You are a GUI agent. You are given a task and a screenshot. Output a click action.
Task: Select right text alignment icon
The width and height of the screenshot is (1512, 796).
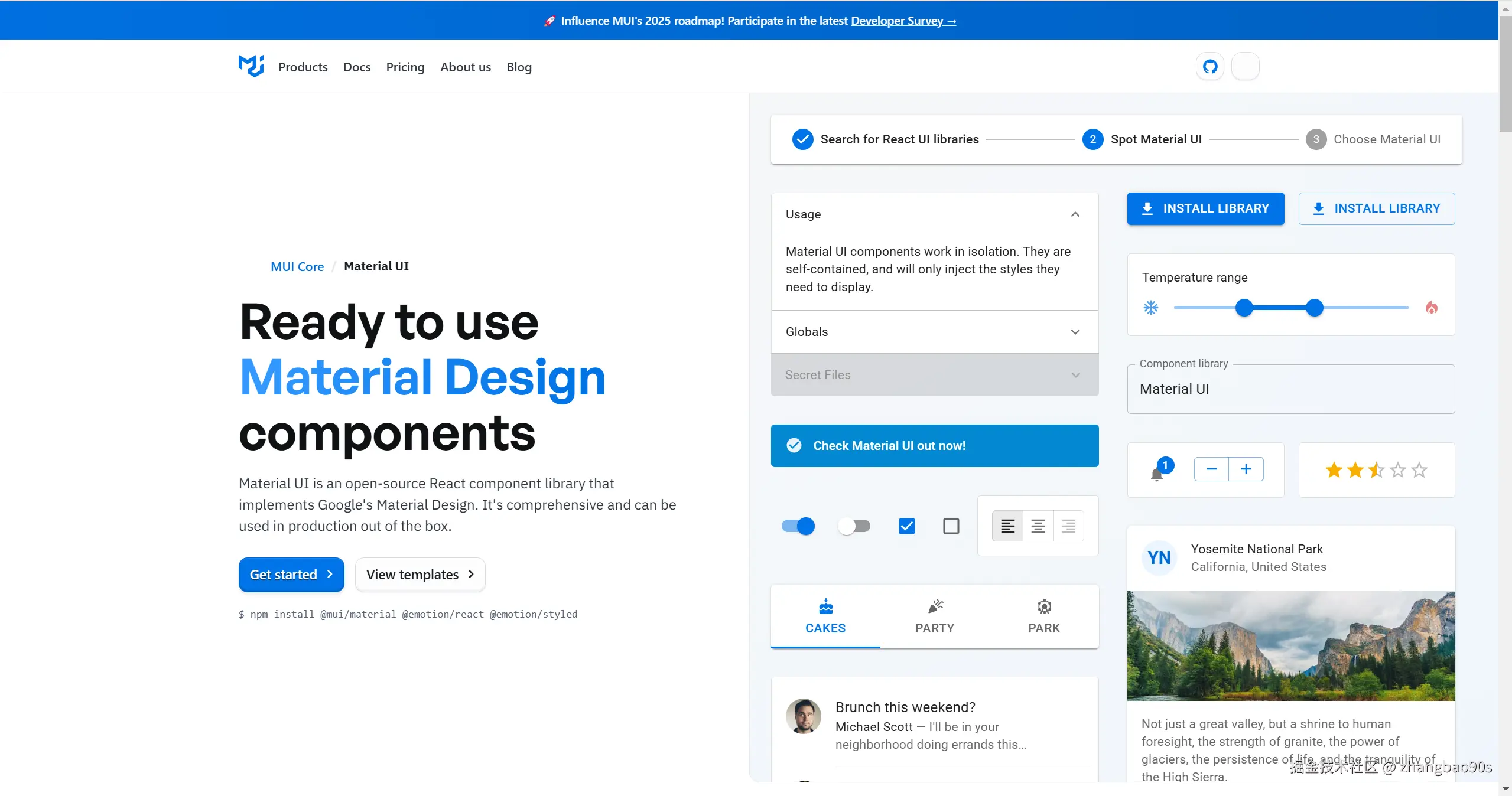[x=1068, y=526]
